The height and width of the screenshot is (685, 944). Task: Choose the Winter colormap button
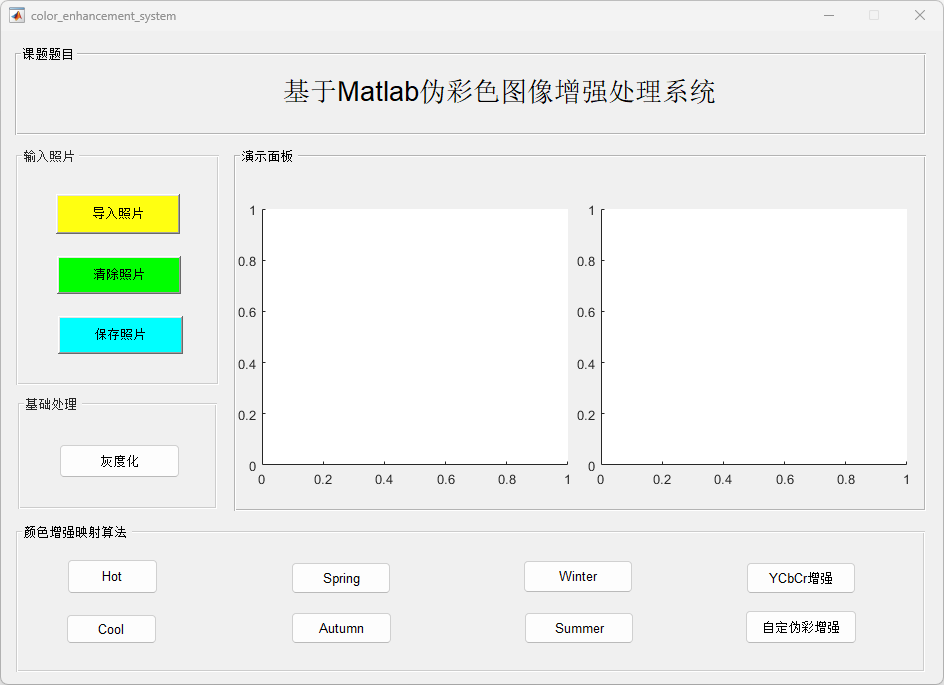click(578, 577)
